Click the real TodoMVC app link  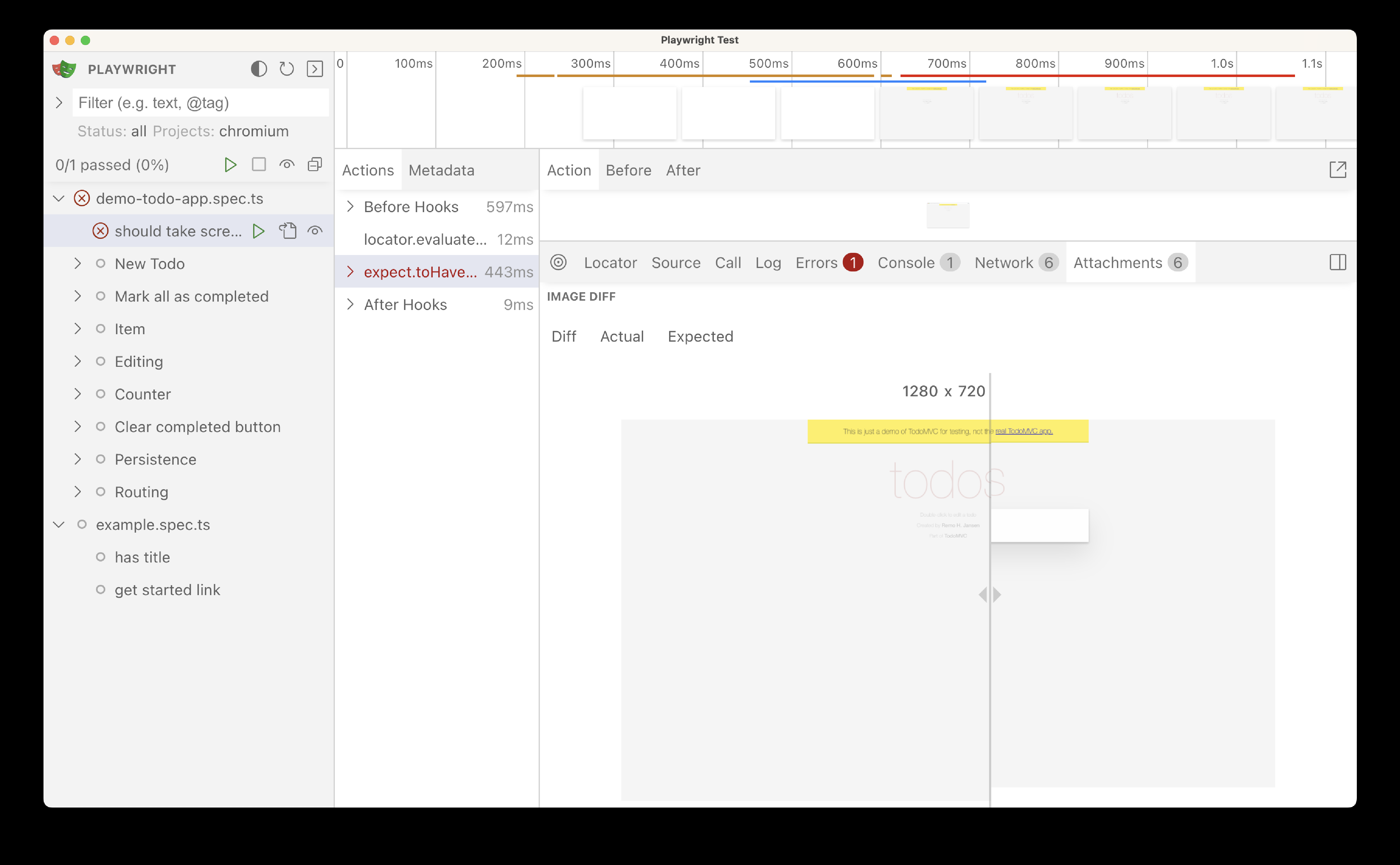[1024, 431]
